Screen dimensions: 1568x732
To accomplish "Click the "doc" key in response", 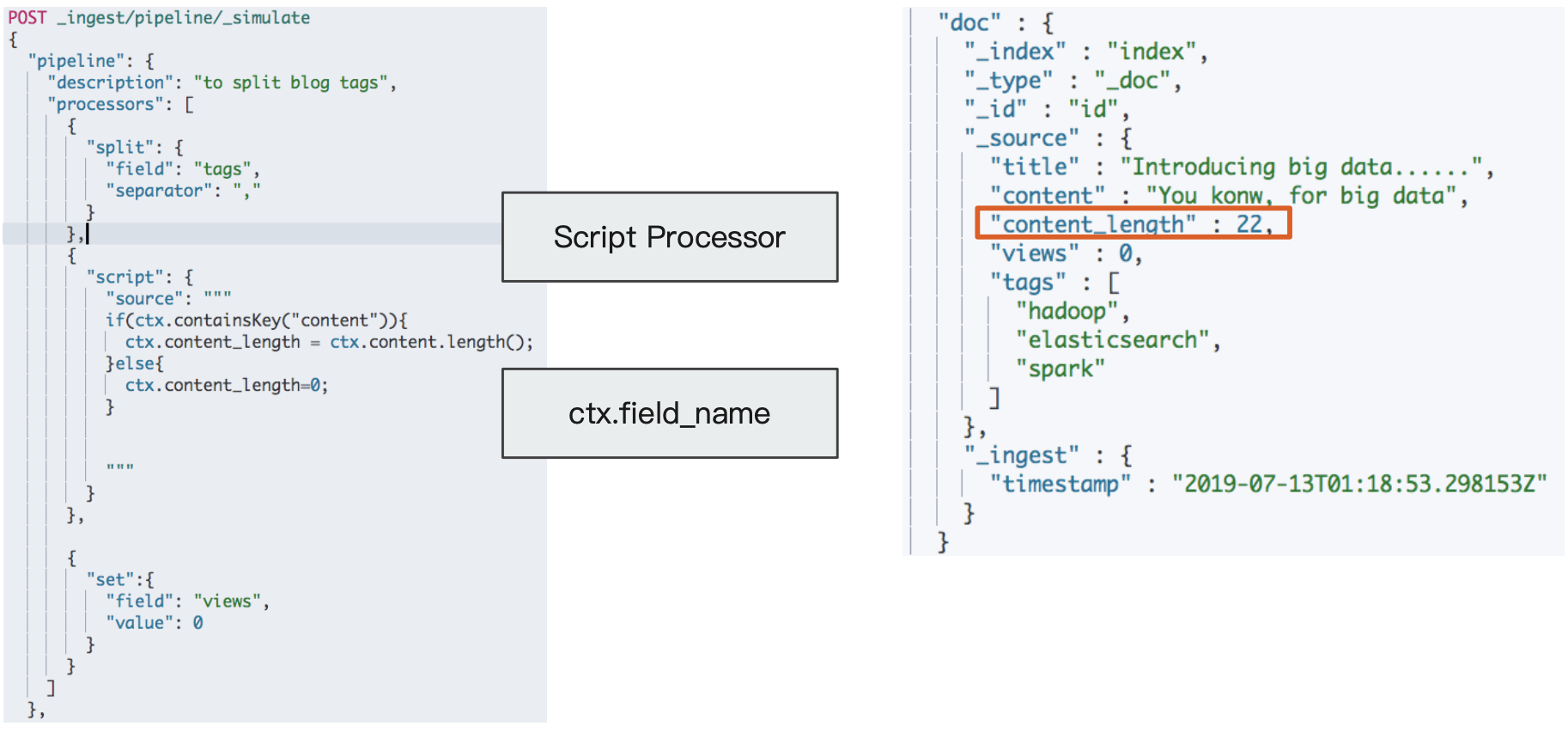I will 969,22.
